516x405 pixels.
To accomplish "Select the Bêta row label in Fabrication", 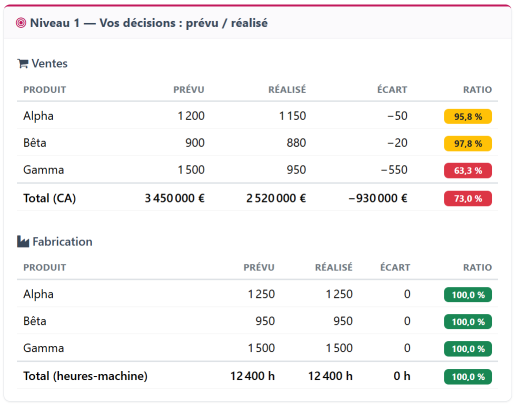I will (35, 321).
